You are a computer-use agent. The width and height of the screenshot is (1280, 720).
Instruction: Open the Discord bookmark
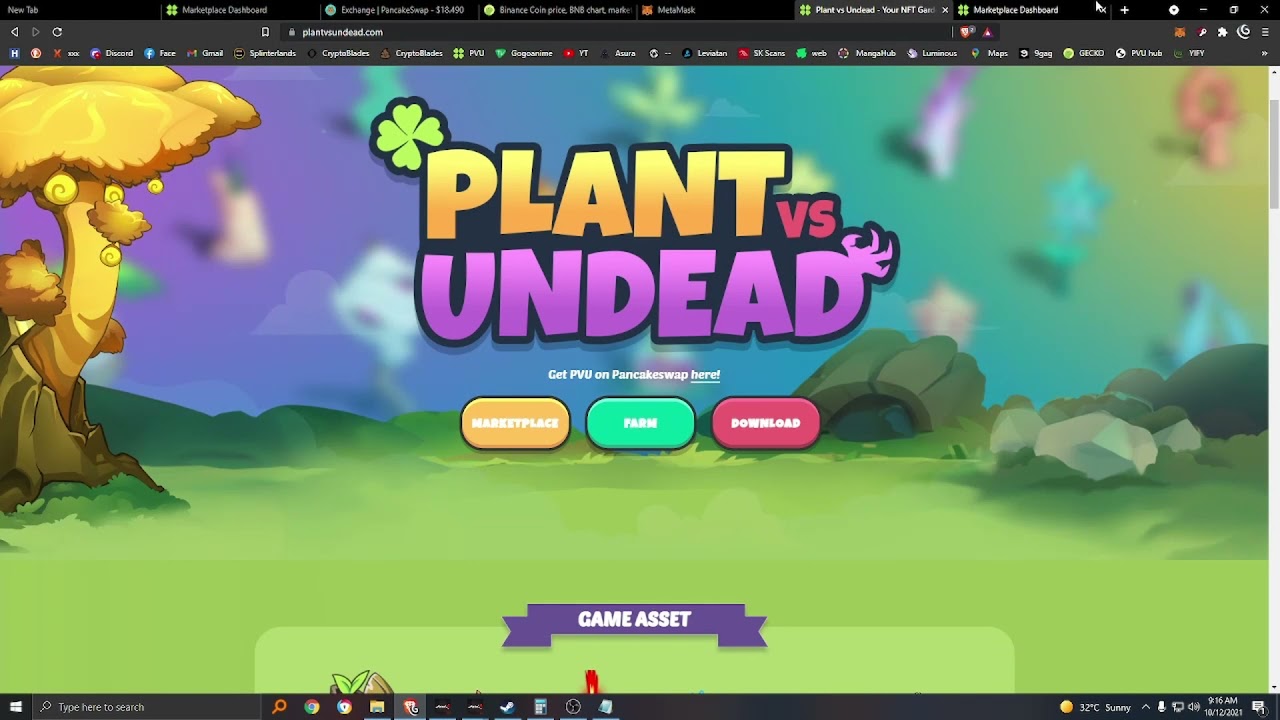(x=111, y=53)
